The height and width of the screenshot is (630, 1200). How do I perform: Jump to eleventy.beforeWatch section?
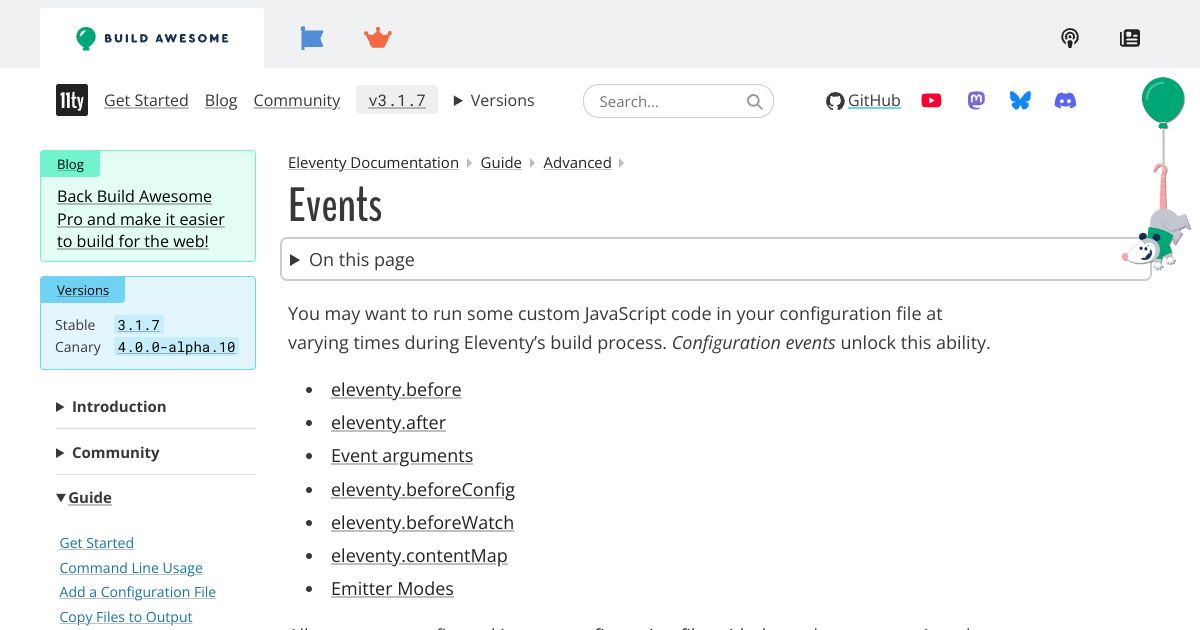pos(422,522)
